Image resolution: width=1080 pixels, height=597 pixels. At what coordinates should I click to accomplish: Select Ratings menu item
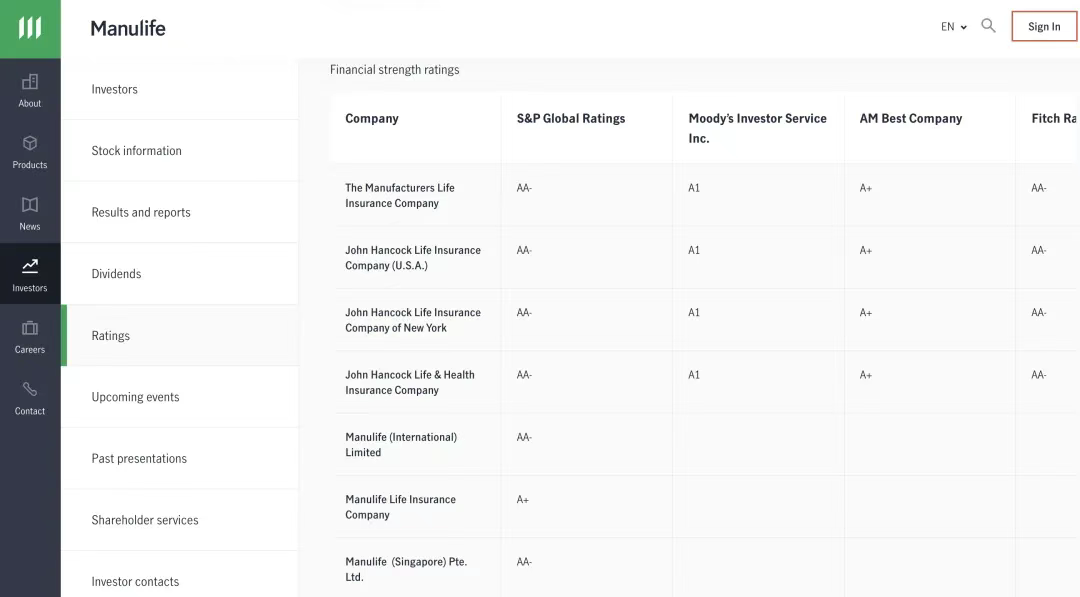(180, 335)
